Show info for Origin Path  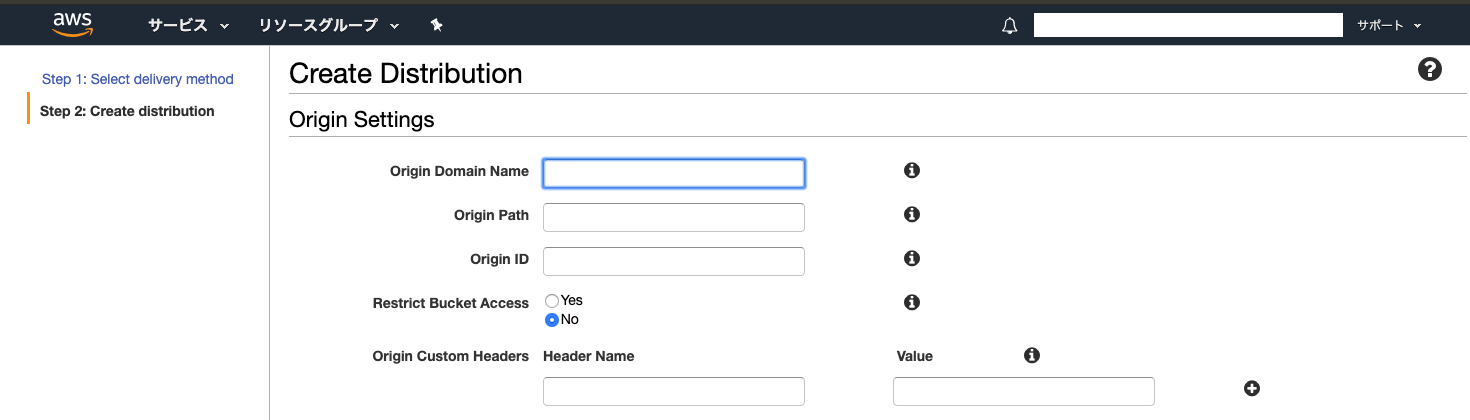pyautogui.click(x=911, y=215)
